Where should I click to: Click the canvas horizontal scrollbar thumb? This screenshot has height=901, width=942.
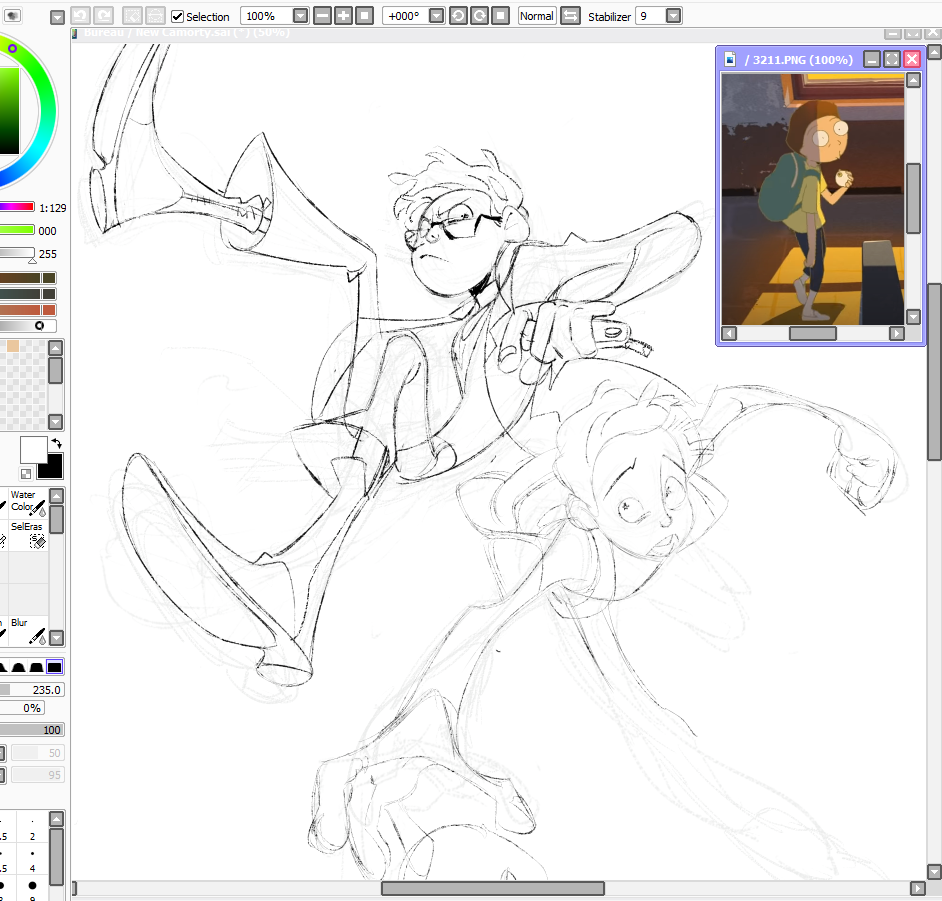pos(493,888)
